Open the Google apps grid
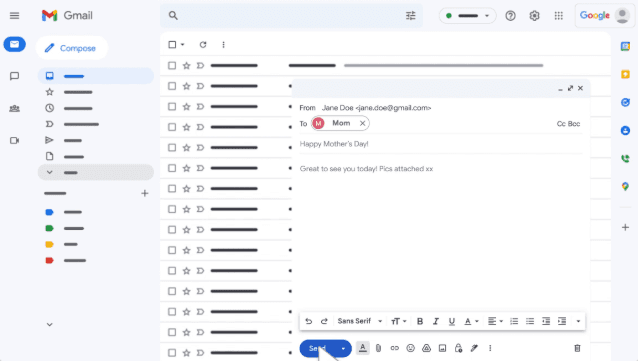 [x=559, y=15]
